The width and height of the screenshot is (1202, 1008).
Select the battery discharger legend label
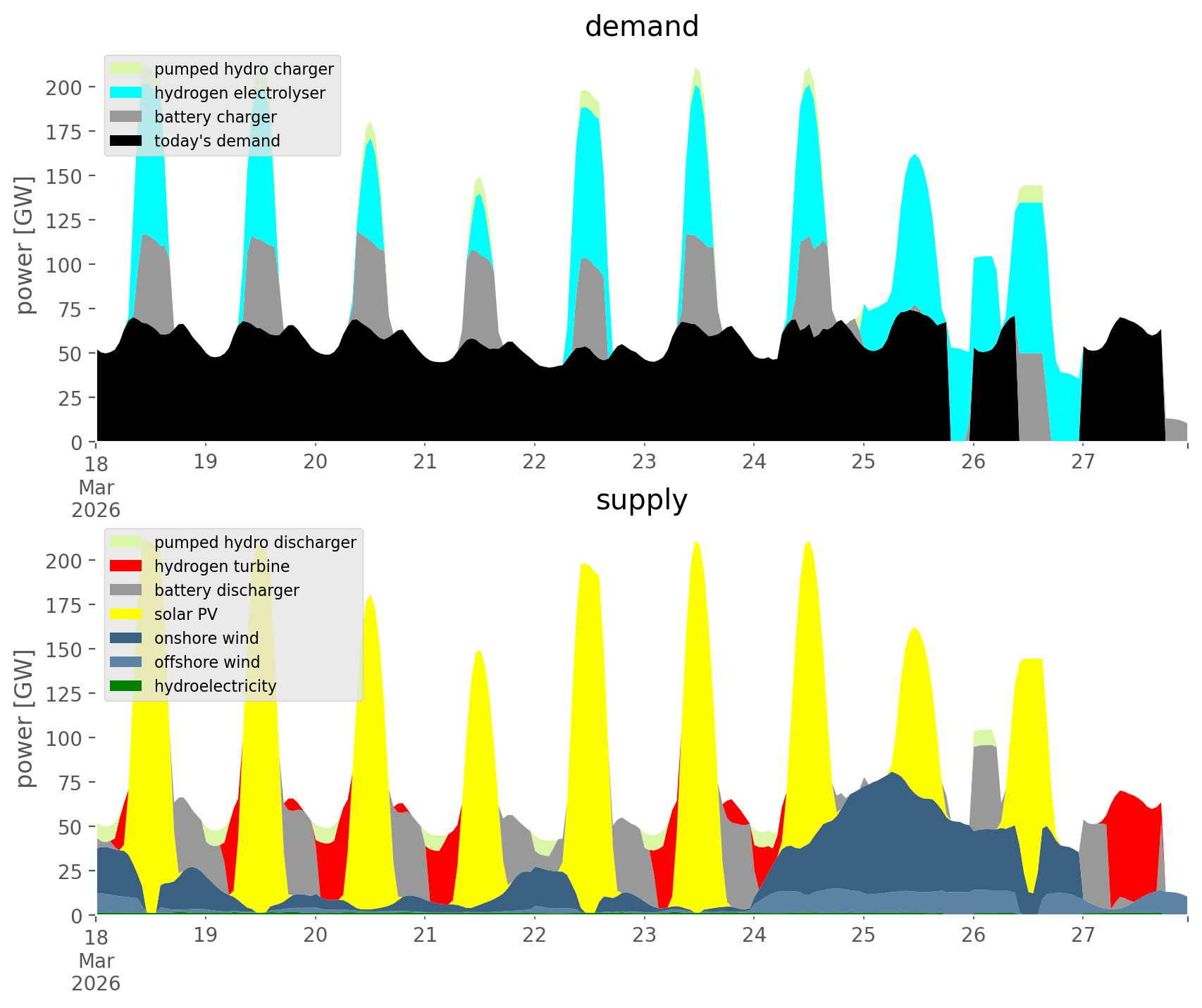[x=226, y=590]
